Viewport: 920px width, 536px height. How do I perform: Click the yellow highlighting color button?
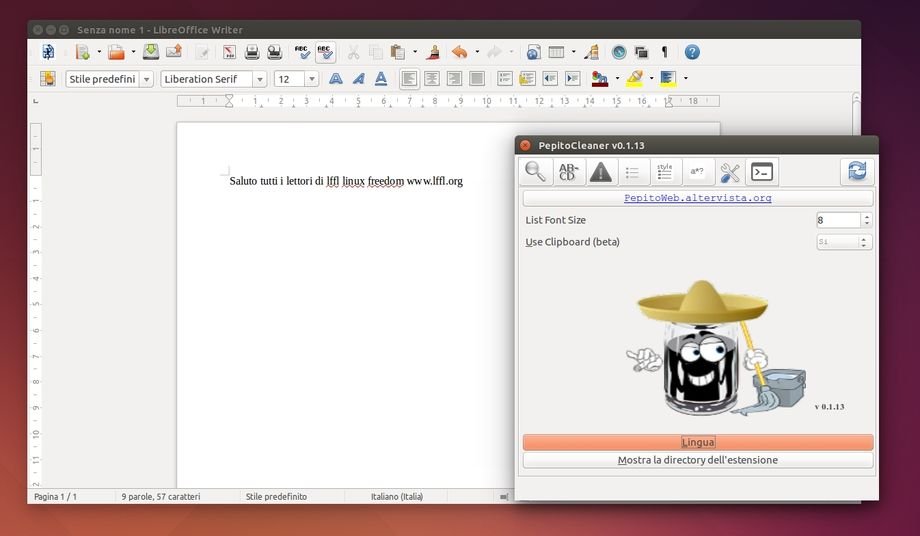pyautogui.click(x=634, y=78)
